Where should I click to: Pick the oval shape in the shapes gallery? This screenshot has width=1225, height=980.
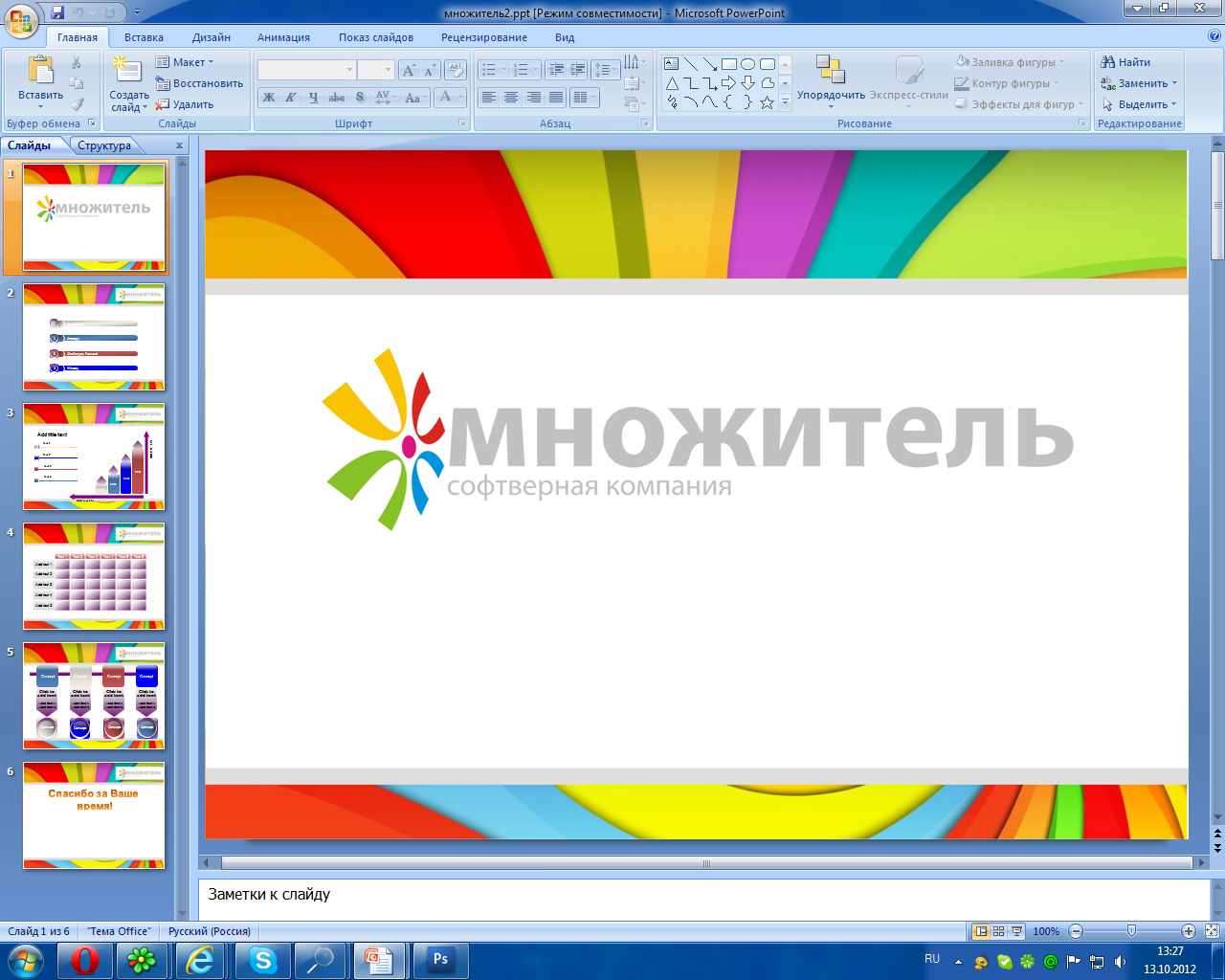[x=747, y=64]
